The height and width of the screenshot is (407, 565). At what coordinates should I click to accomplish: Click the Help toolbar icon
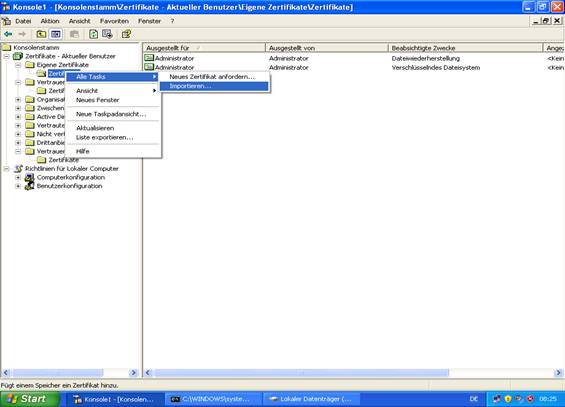(126, 34)
